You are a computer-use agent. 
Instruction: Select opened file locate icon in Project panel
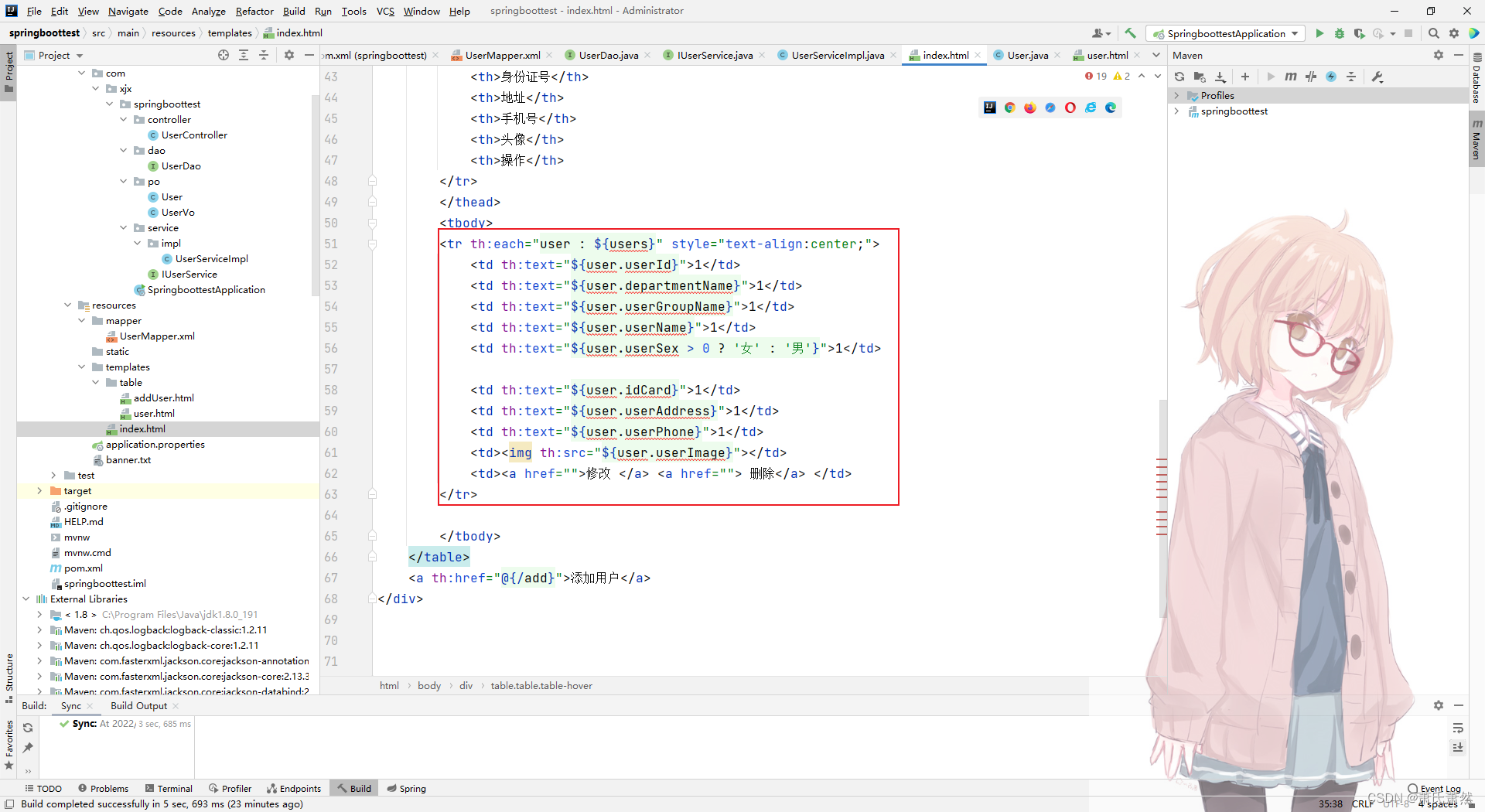coord(224,55)
